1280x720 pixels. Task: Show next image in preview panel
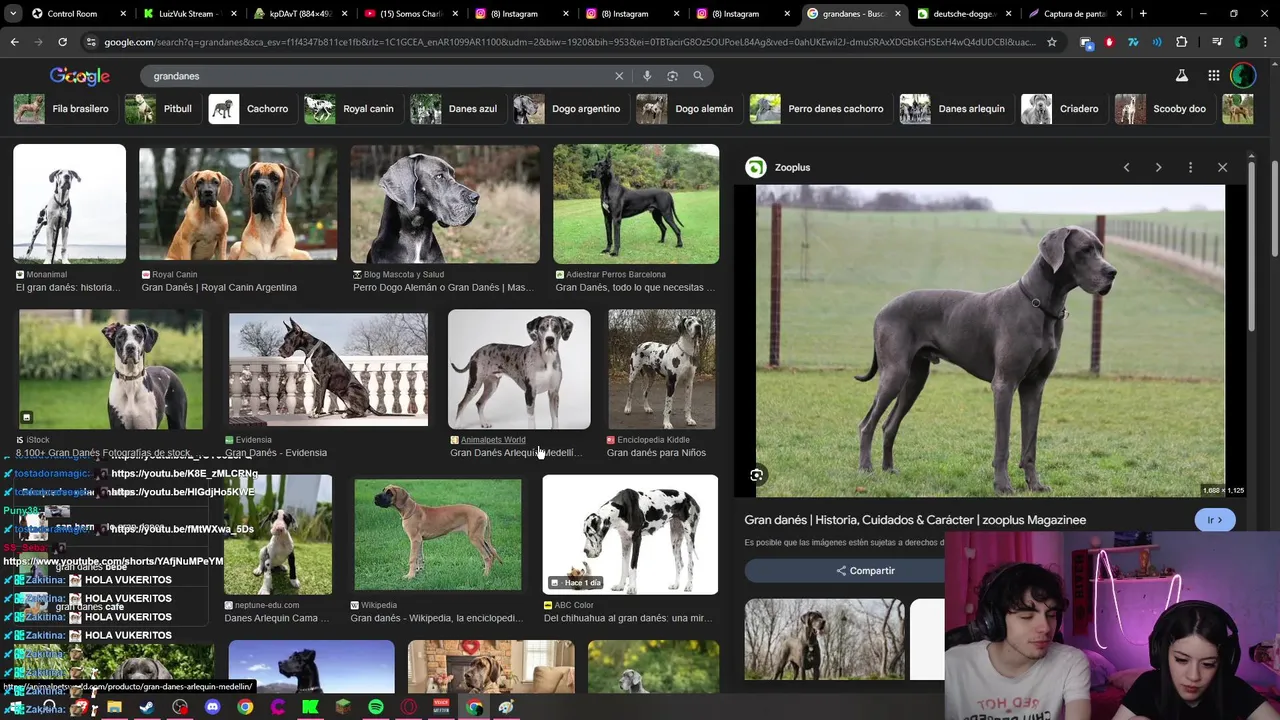point(1158,167)
